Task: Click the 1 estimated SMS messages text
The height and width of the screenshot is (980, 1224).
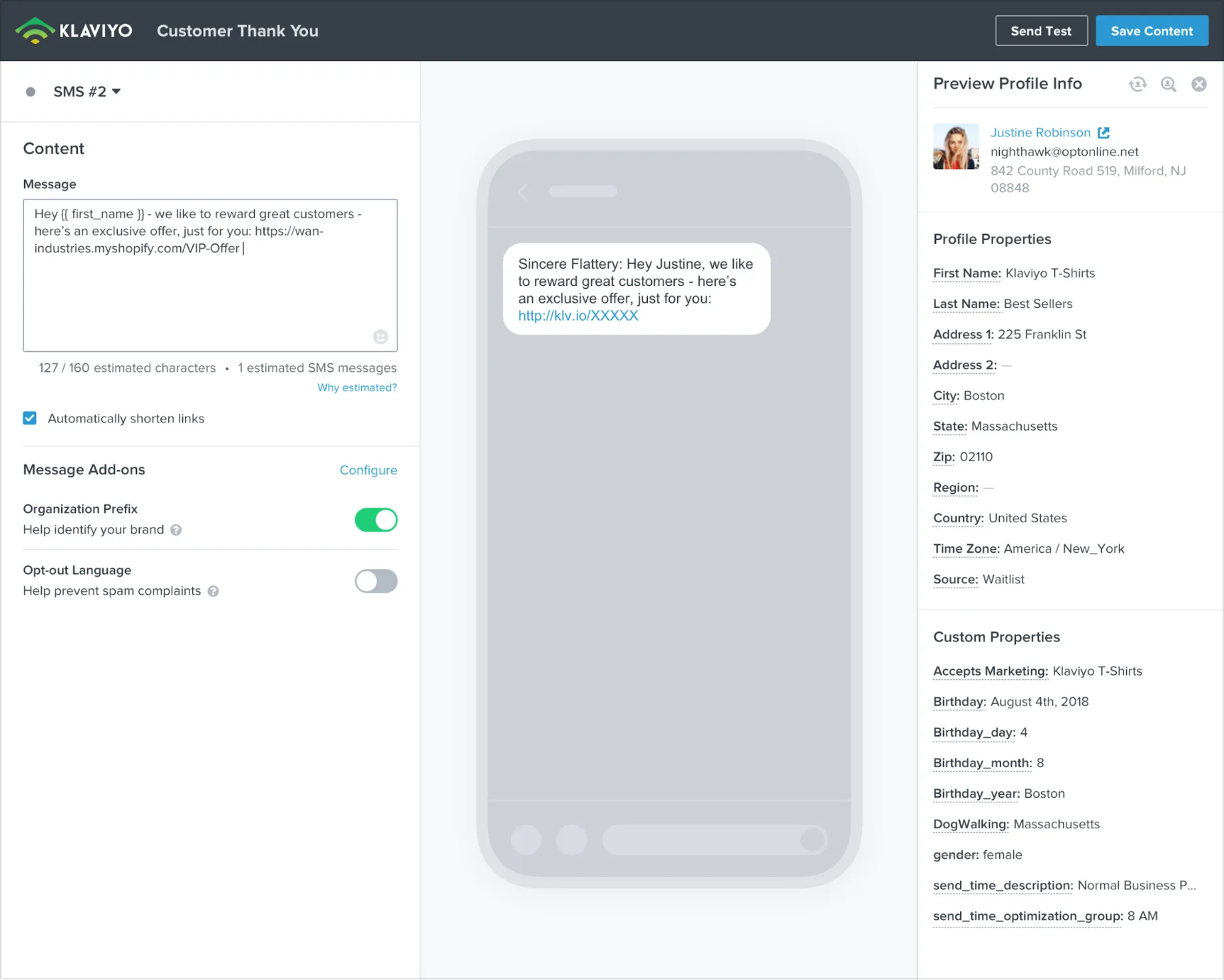Action: pyautogui.click(x=317, y=368)
